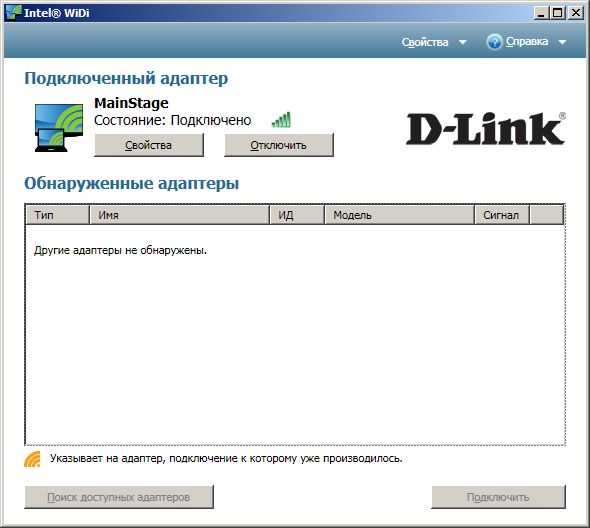Open the Свойства menu in top bar
590x528 pixels.
tap(425, 42)
